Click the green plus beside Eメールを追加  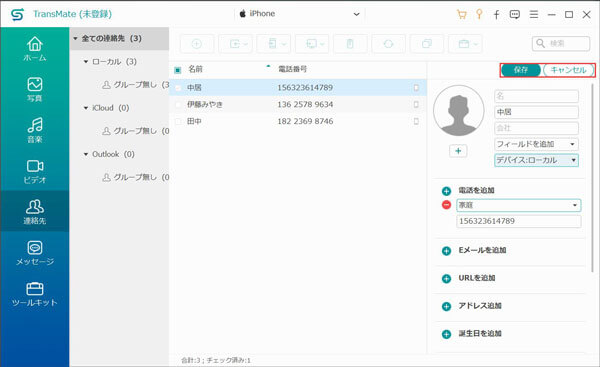(x=446, y=251)
